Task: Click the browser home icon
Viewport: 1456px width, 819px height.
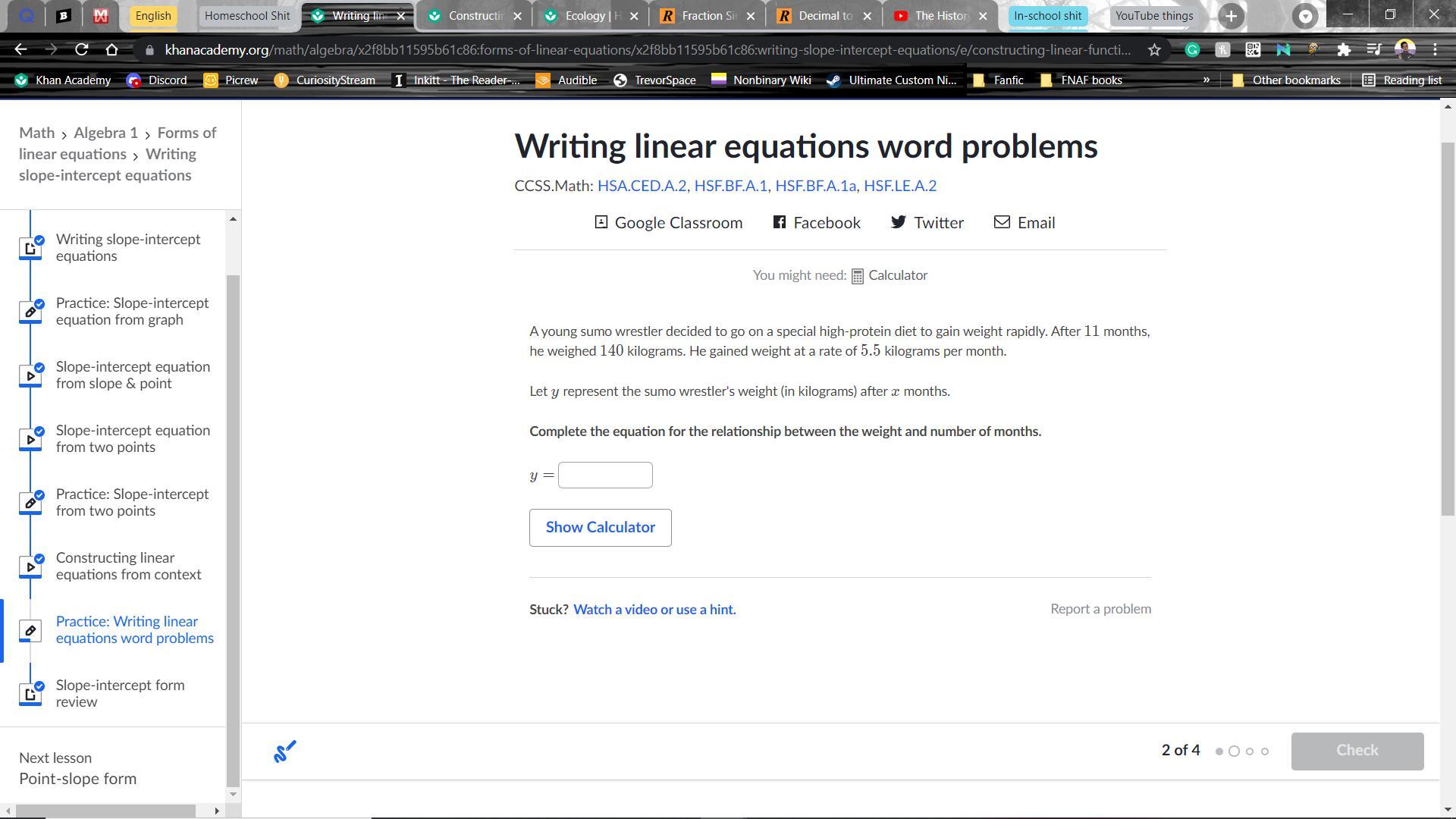Action: pyautogui.click(x=112, y=50)
